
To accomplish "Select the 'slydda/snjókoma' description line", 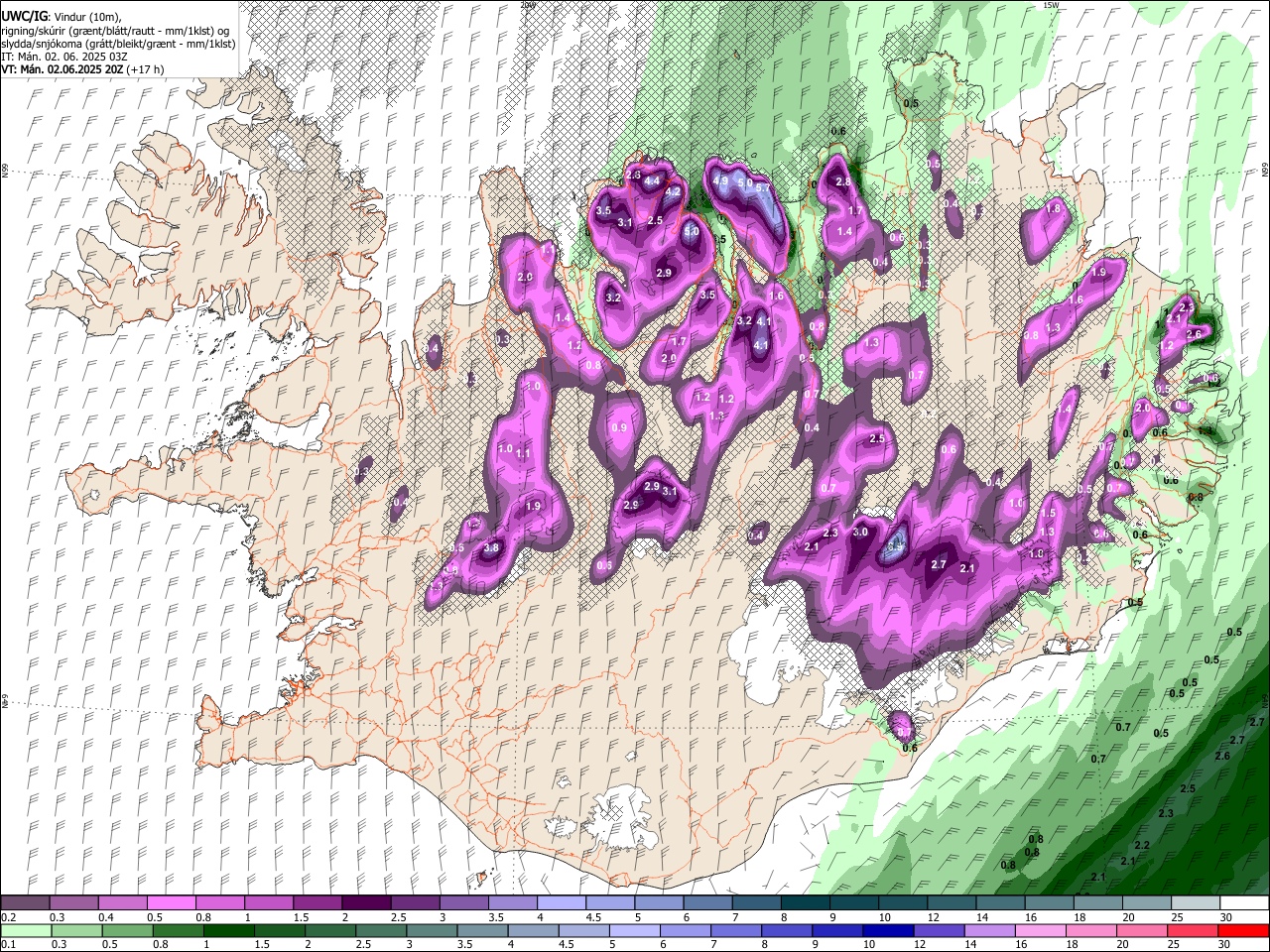I will pos(118,44).
